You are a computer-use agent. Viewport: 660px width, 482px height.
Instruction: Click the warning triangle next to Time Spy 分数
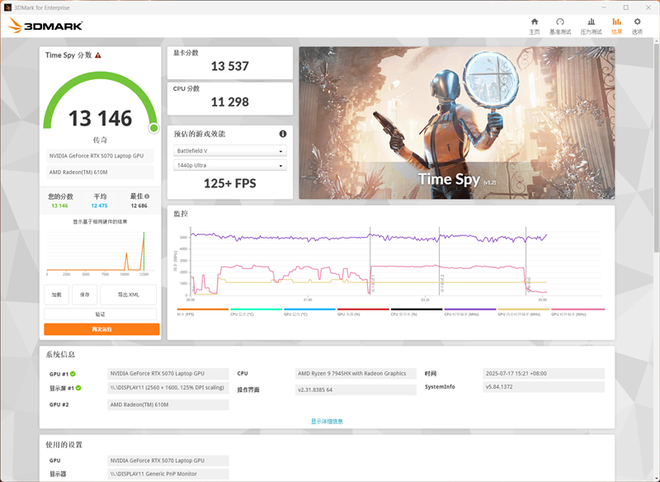coord(98,56)
